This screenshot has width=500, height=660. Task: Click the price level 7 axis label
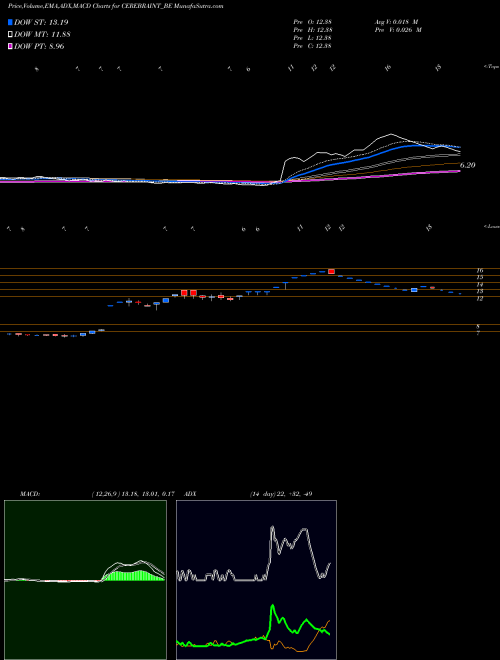(478, 333)
